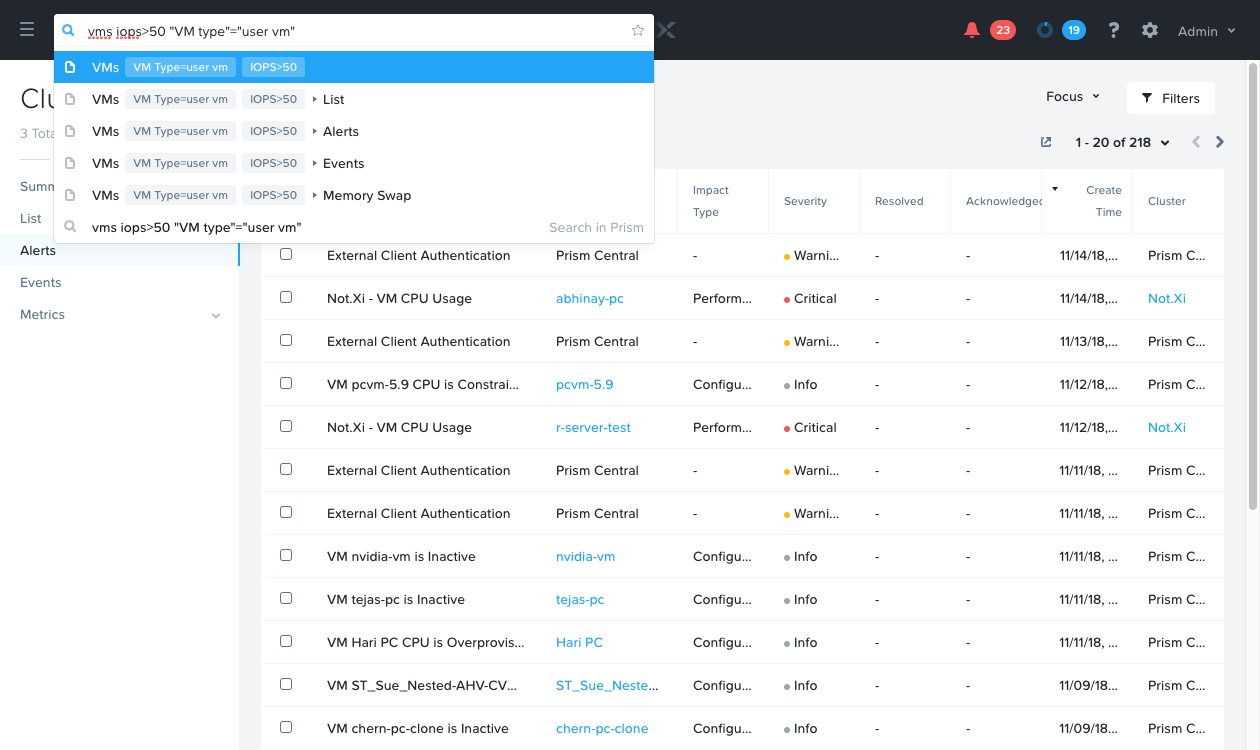Click into the search query field

click(355, 31)
